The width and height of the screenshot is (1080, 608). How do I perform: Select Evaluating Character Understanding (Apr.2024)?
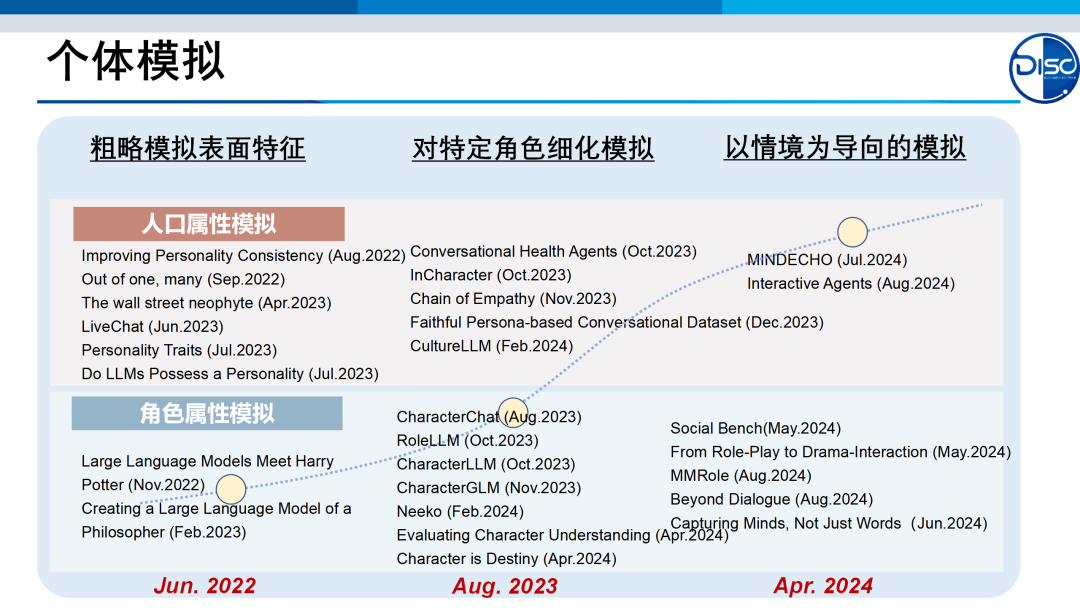(x=562, y=535)
